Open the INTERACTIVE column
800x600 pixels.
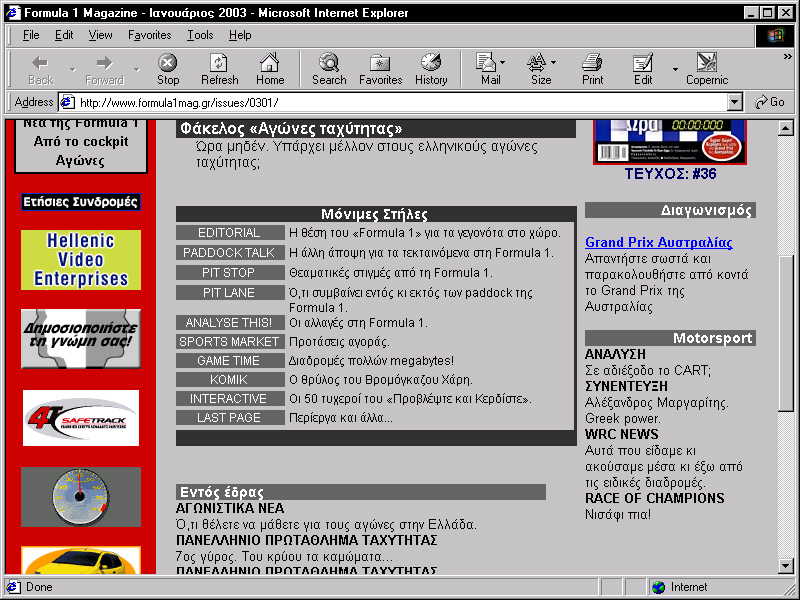[230, 398]
